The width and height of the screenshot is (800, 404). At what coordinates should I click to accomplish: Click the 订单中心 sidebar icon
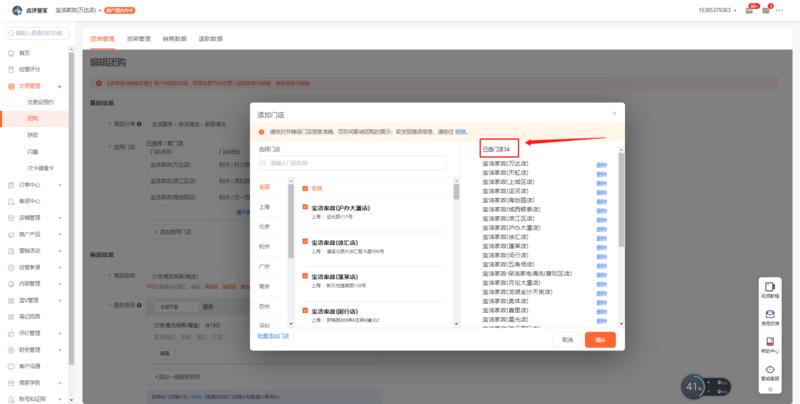pos(11,185)
